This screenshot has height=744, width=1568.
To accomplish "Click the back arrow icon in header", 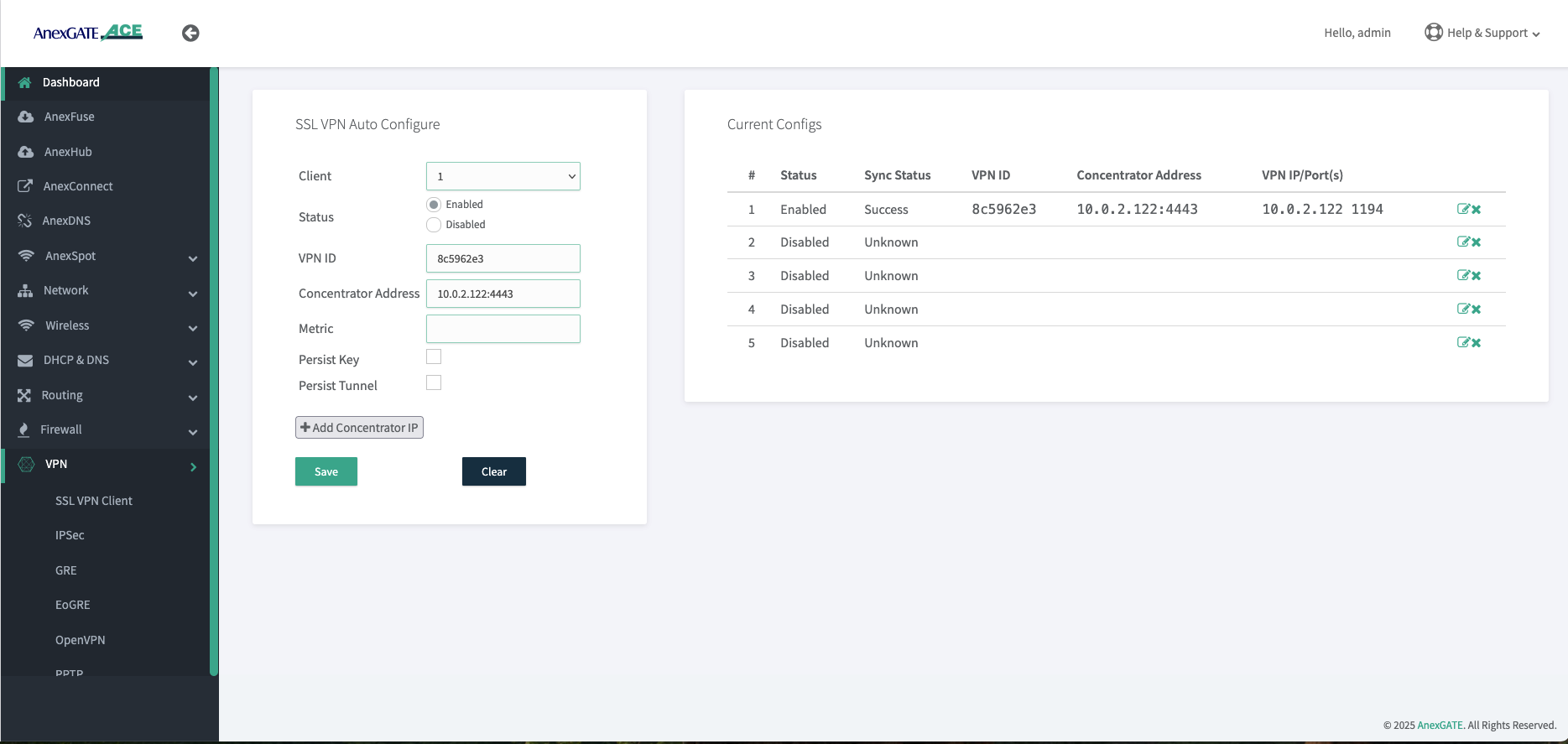I will (x=190, y=33).
